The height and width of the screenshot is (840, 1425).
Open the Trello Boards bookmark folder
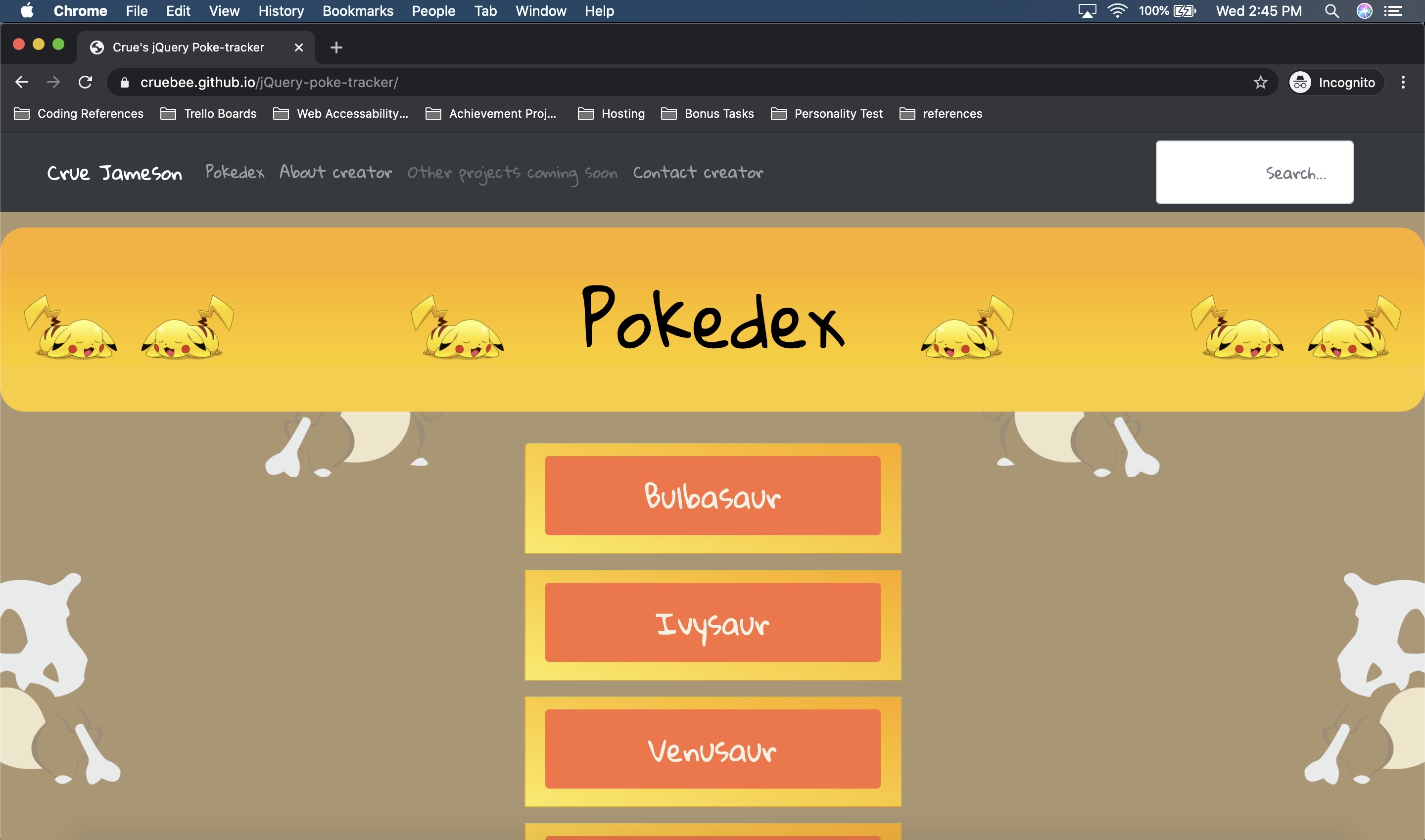(208, 114)
